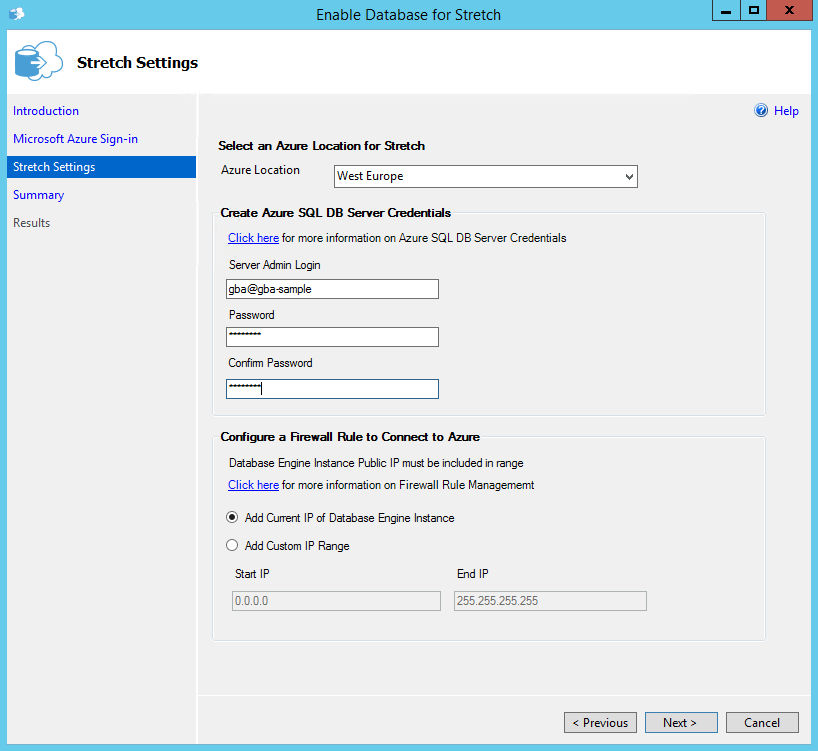The image size is (818, 751).
Task: Jump to the Summary step
Action: (x=38, y=195)
